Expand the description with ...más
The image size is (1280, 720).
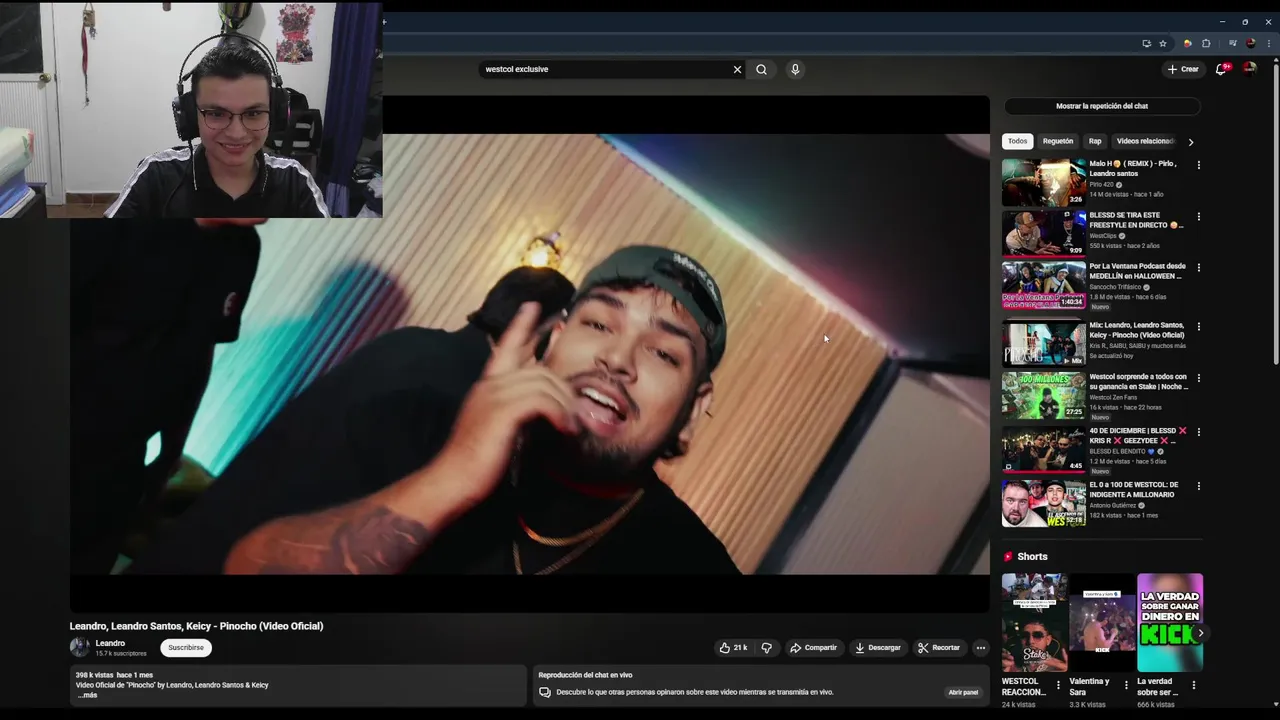[x=88, y=695]
